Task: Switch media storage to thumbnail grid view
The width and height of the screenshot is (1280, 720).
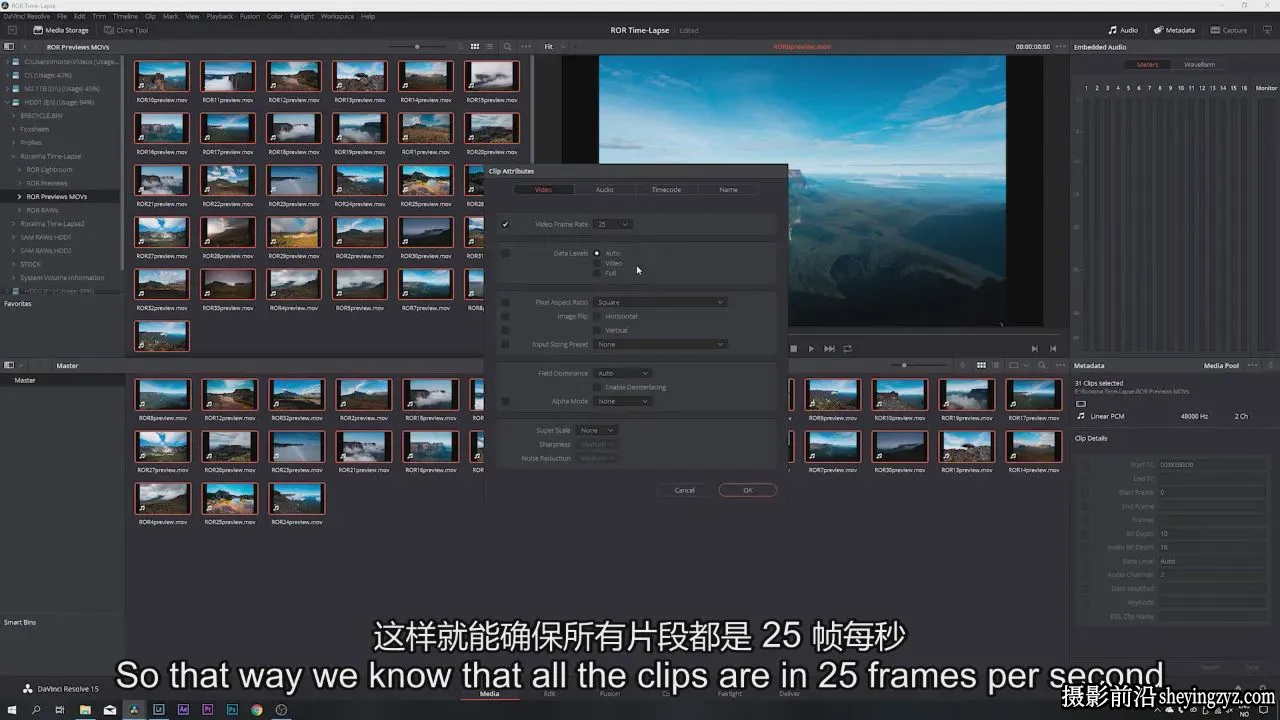Action: (x=475, y=47)
